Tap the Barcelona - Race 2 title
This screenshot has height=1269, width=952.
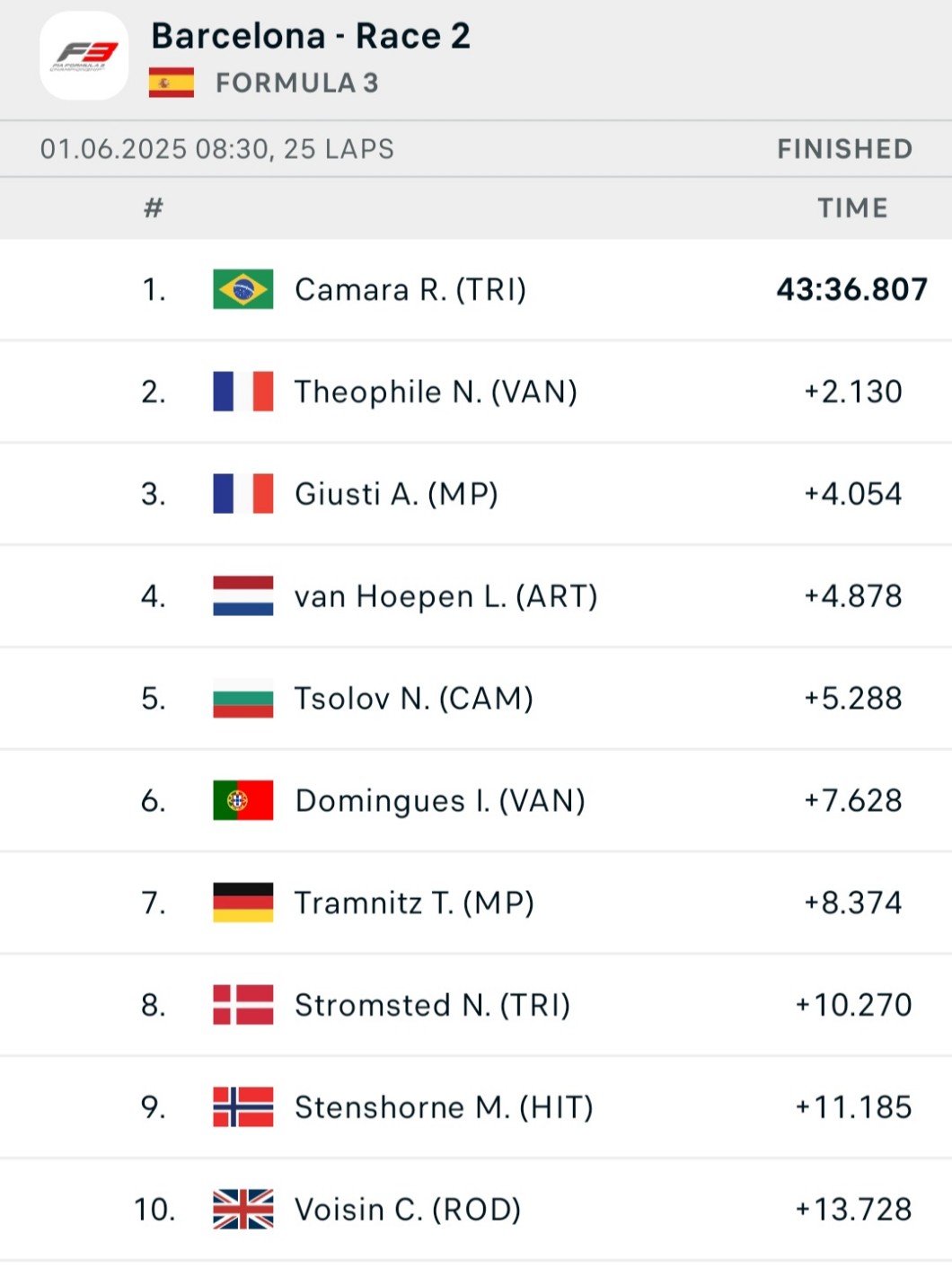click(311, 36)
